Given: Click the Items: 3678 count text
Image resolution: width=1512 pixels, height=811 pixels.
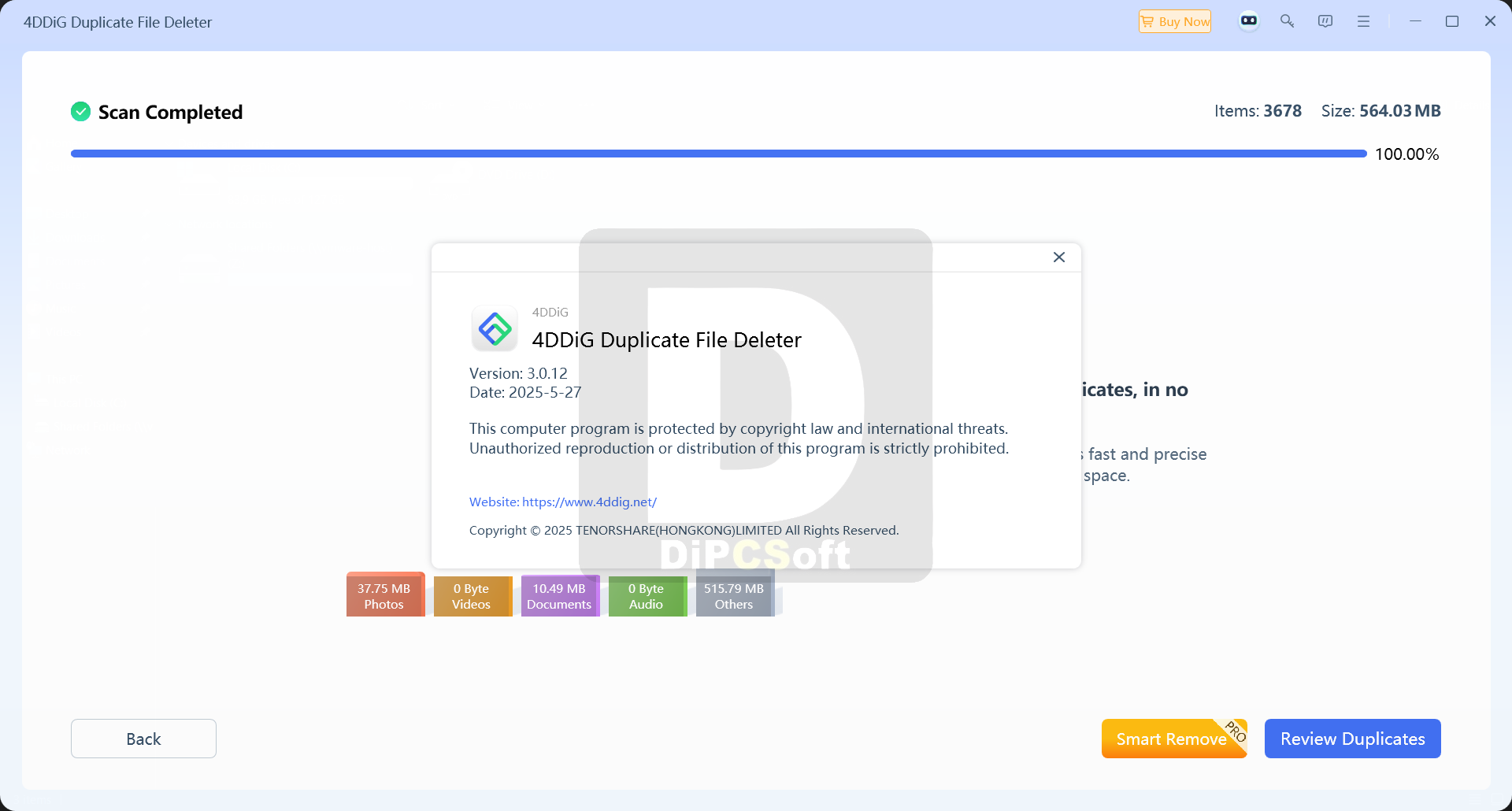Looking at the screenshot, I should [1258, 111].
